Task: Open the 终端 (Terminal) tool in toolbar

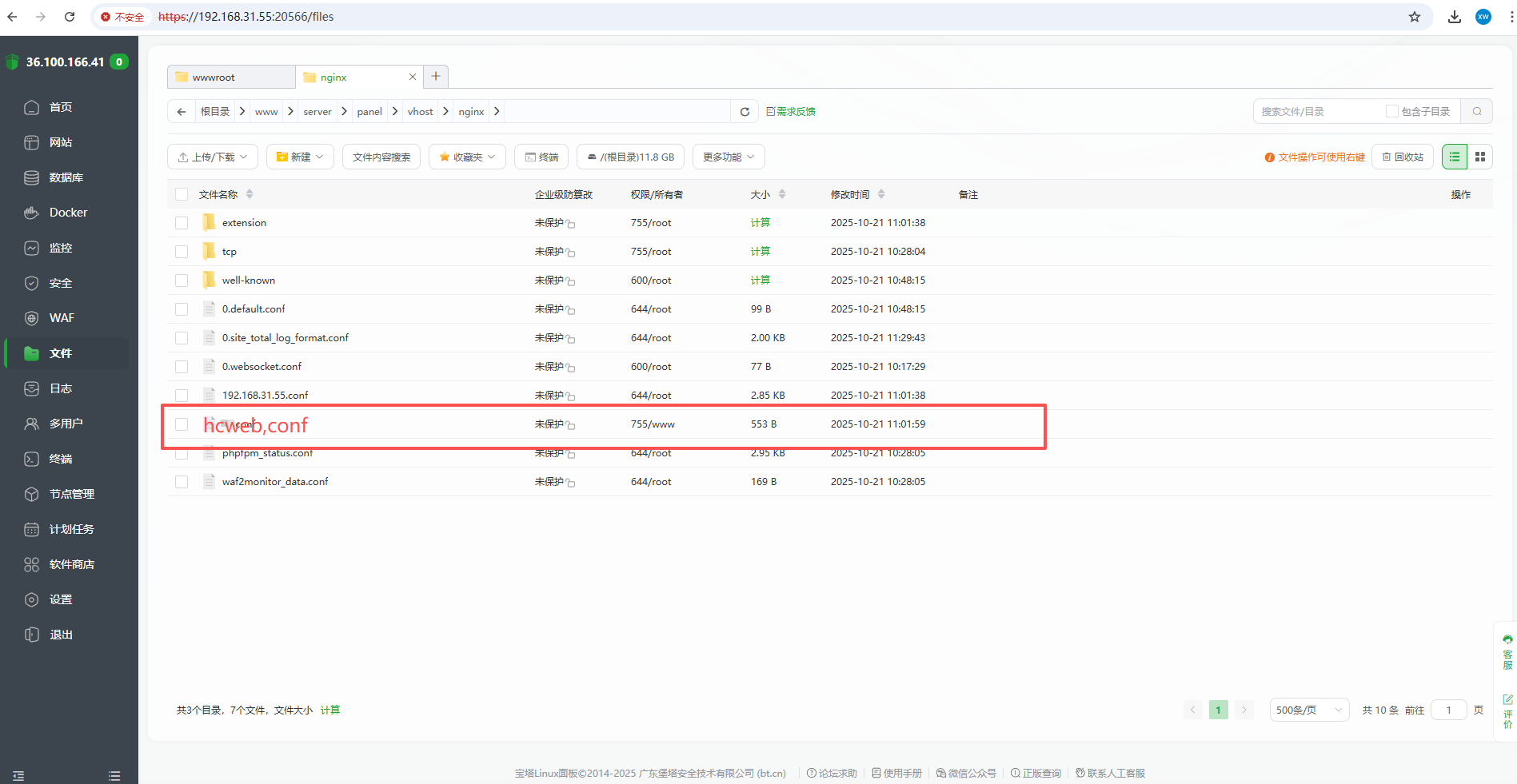Action: (x=541, y=157)
